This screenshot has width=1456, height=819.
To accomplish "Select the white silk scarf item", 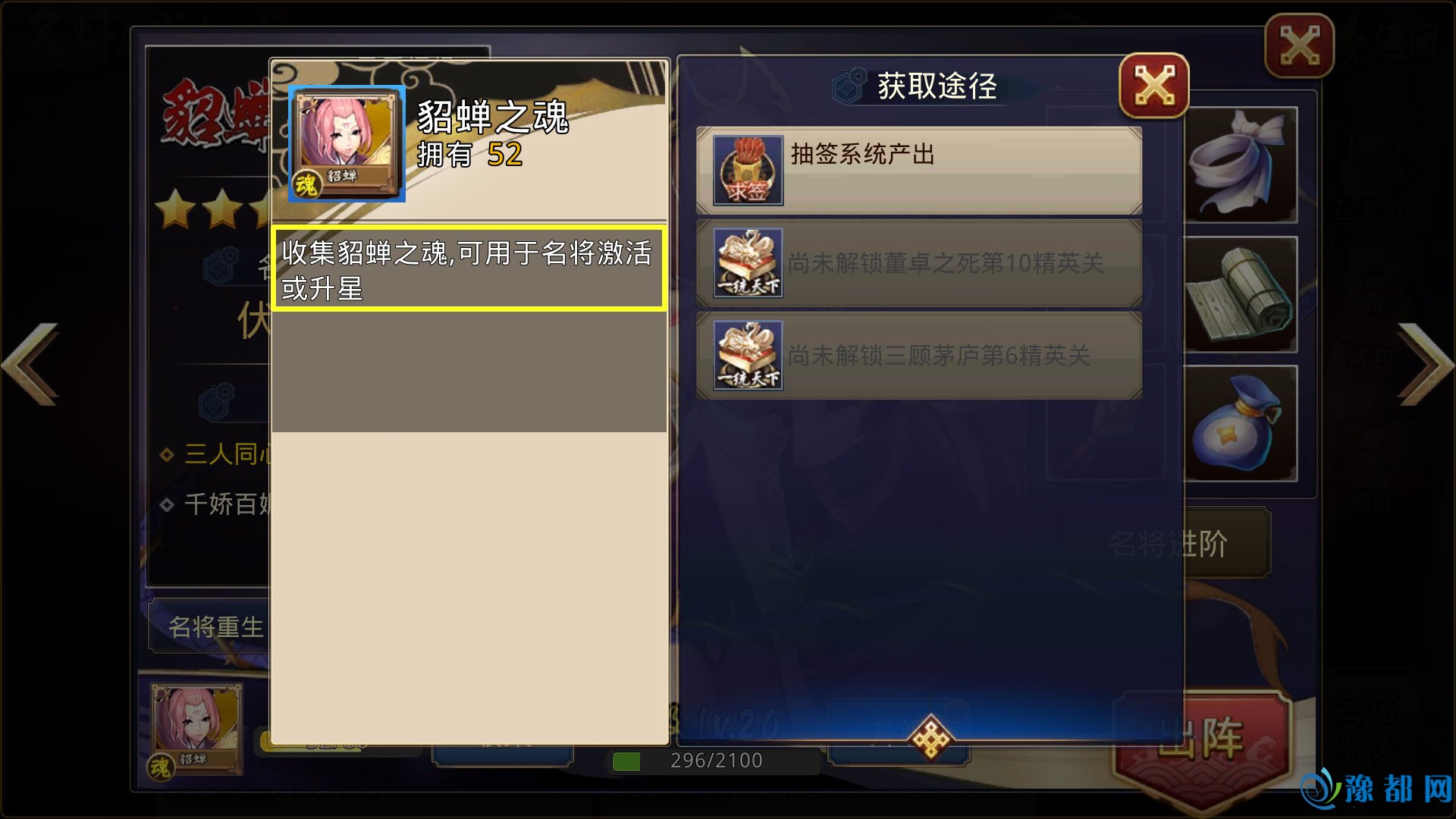I will [x=1241, y=165].
